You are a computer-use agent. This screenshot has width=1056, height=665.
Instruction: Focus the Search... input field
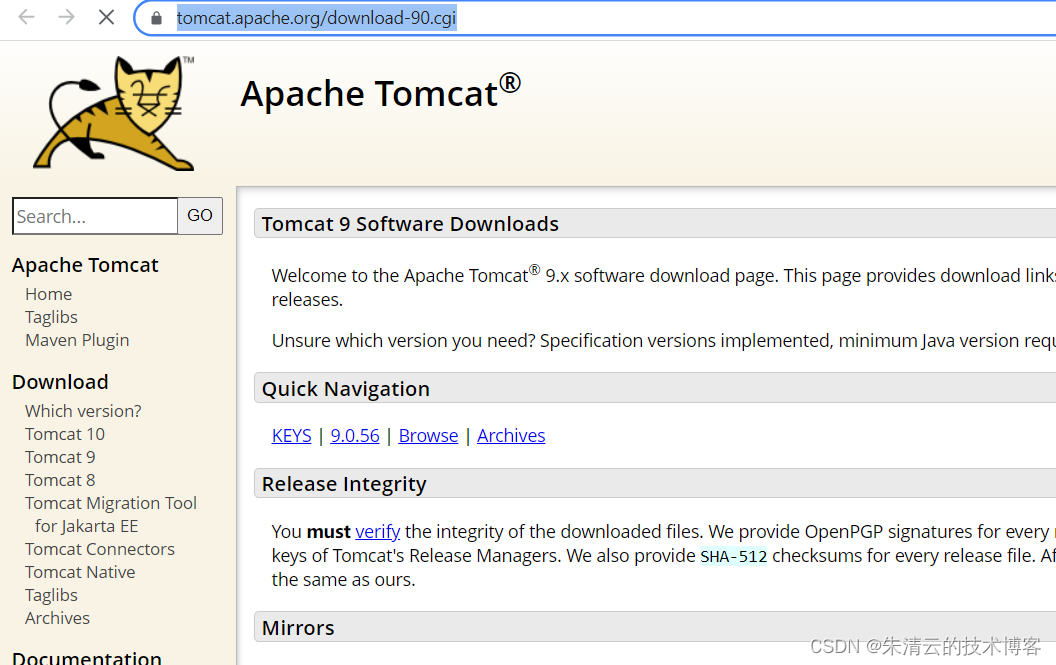[x=95, y=216]
